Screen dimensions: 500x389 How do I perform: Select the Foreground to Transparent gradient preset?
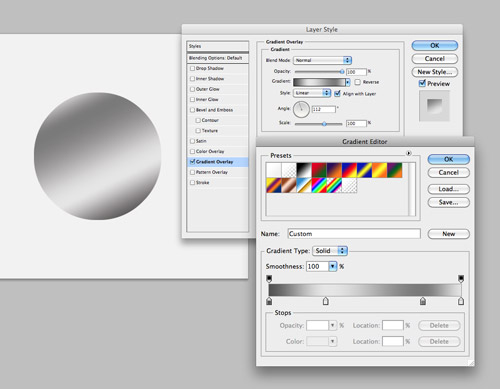[x=289, y=170]
